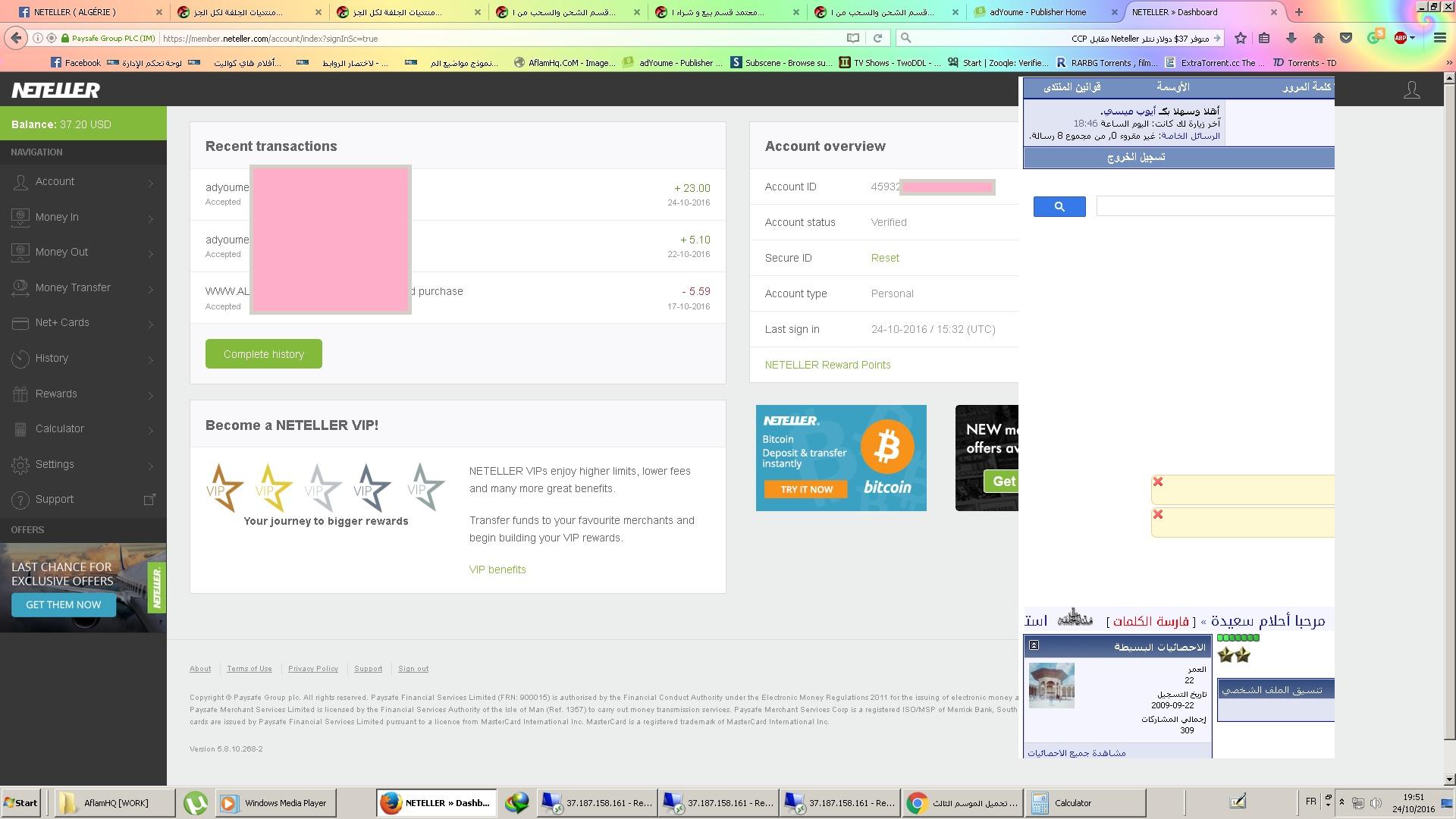Viewport: 1456px width, 819px height.
Task: Close the first yellow notification box
Action: 1158,482
